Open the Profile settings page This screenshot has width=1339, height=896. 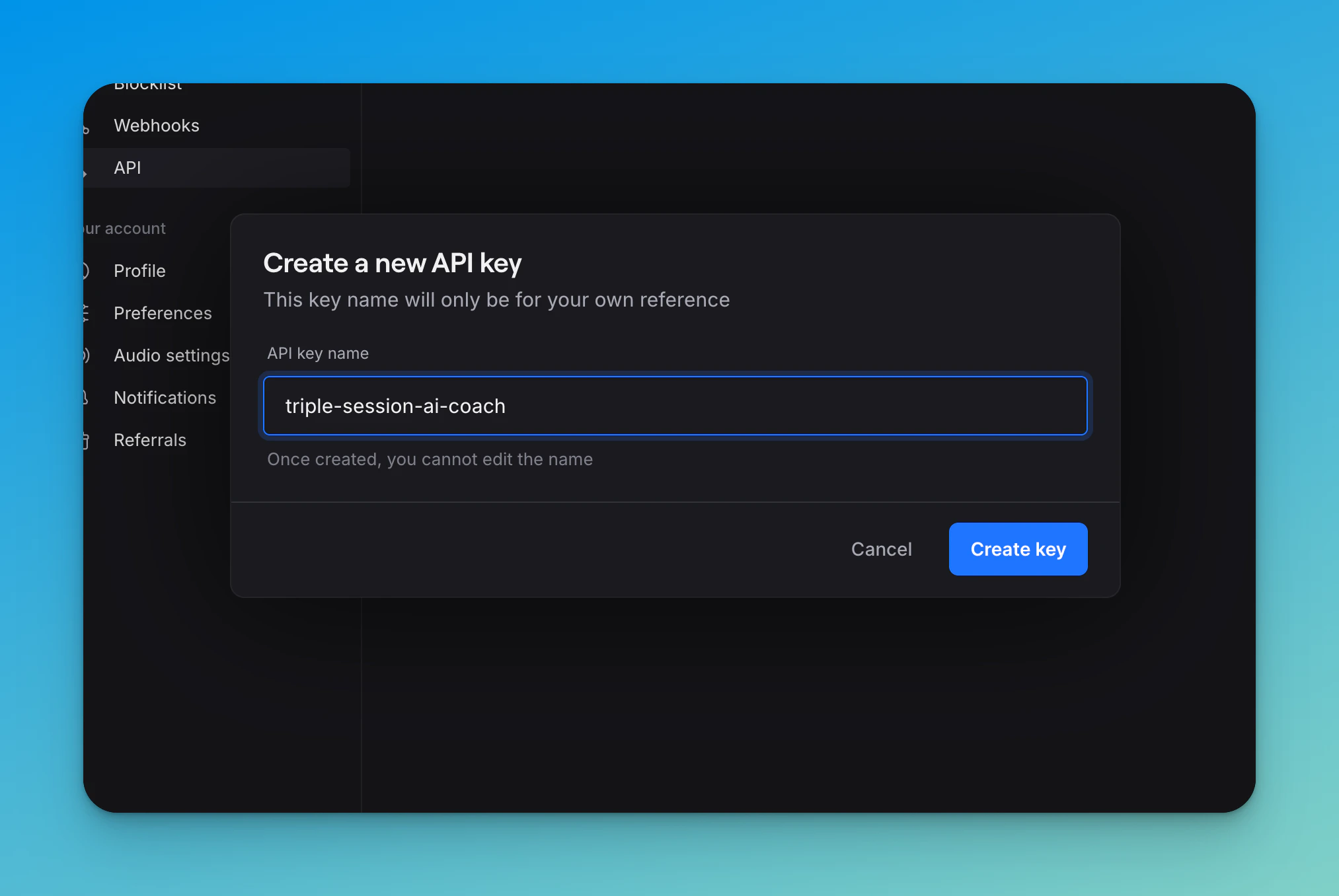click(x=139, y=271)
